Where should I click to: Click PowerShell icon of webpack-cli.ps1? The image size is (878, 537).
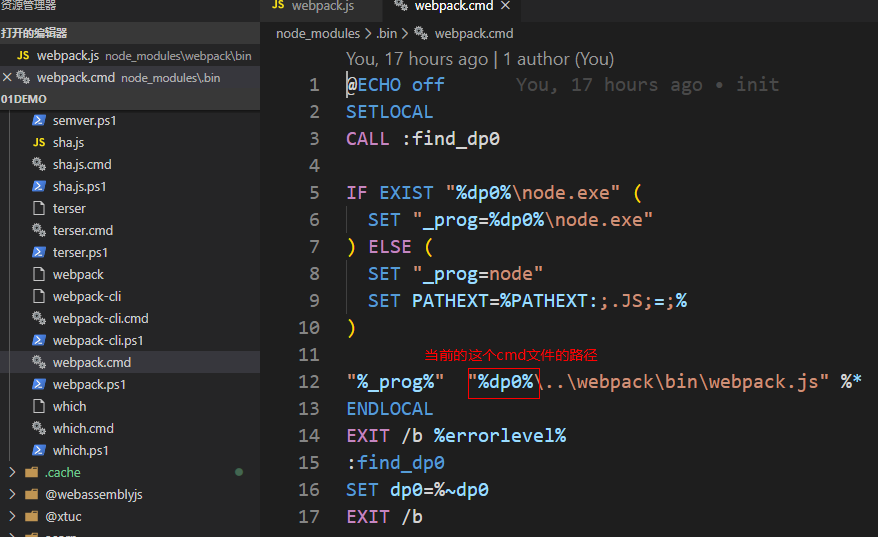(39, 340)
